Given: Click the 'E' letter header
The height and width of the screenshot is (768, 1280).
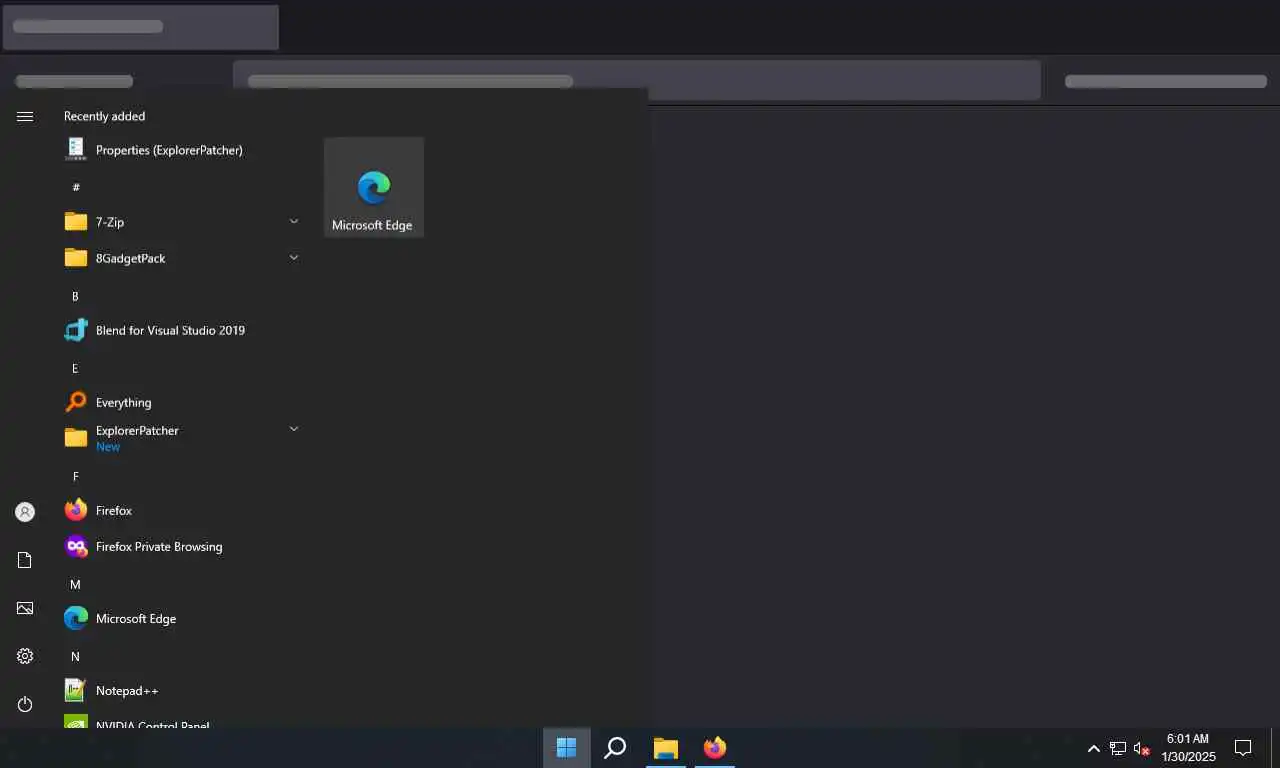Looking at the screenshot, I should (75, 368).
